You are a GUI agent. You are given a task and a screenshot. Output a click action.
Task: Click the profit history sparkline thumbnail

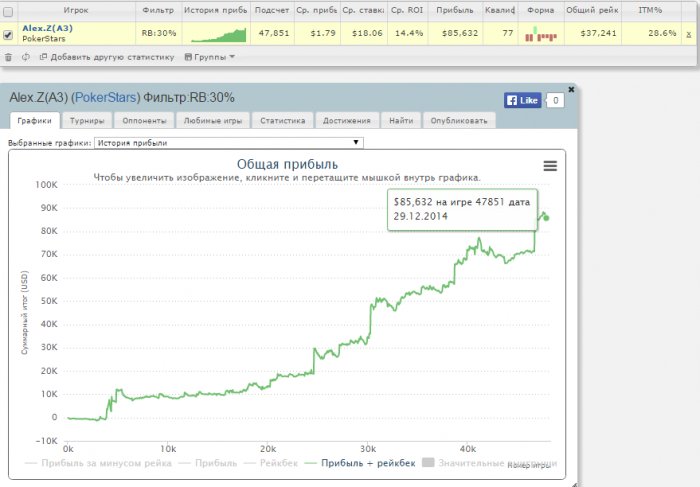[219, 34]
